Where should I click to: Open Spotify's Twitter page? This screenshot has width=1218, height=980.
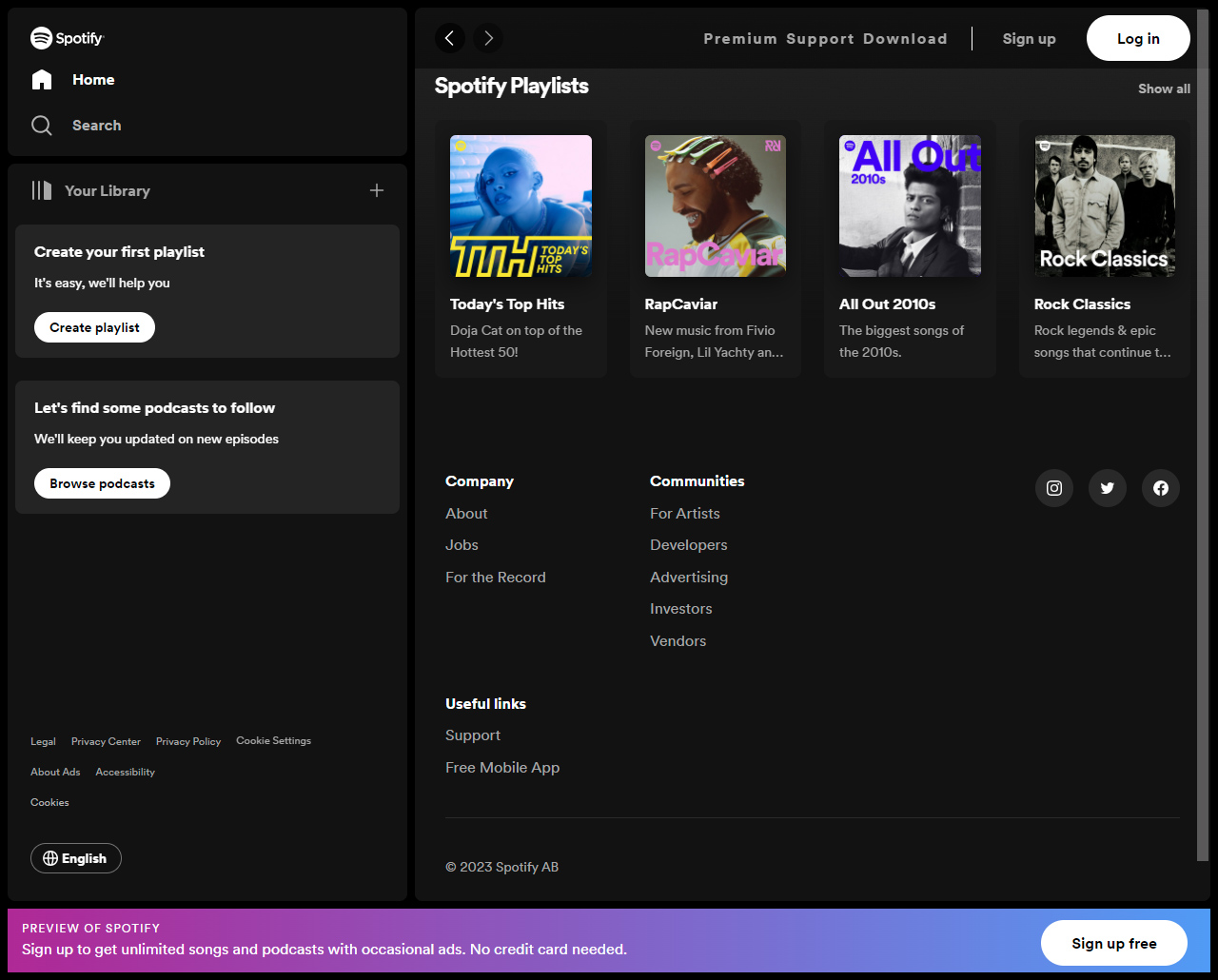pos(1108,488)
